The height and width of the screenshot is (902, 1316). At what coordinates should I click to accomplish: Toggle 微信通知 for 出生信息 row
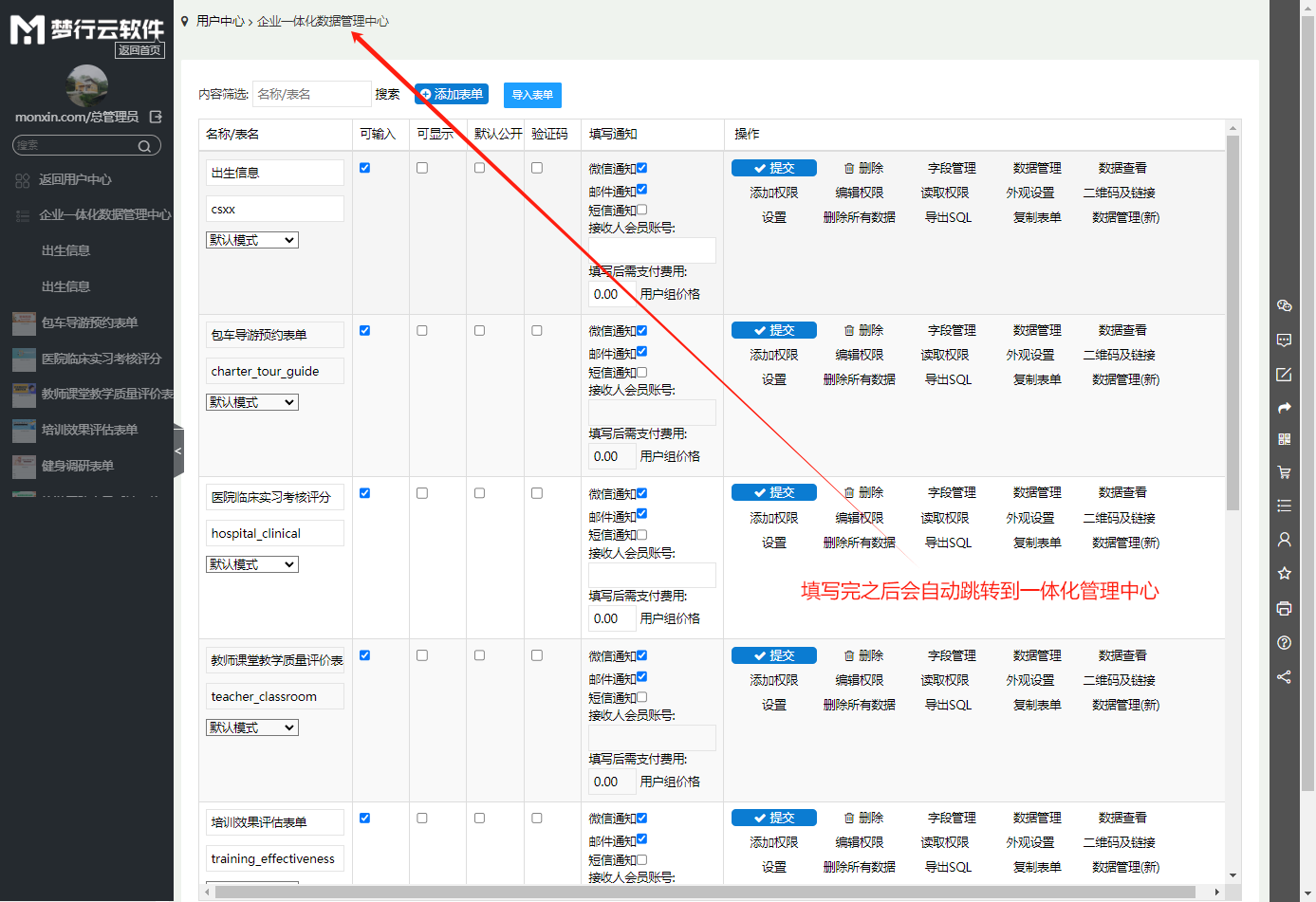[x=641, y=168]
